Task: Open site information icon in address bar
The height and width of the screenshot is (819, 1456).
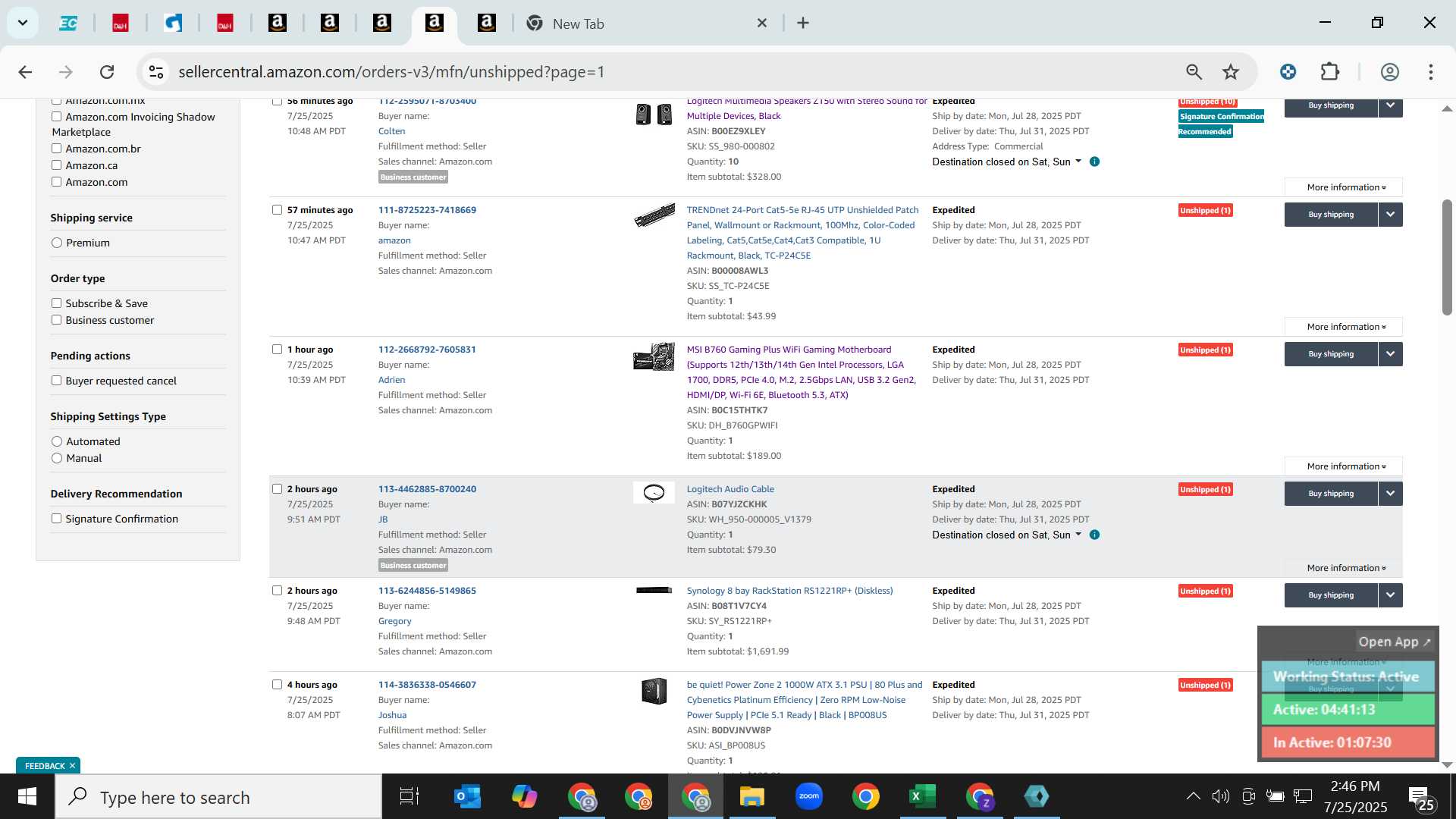Action: 156,72
